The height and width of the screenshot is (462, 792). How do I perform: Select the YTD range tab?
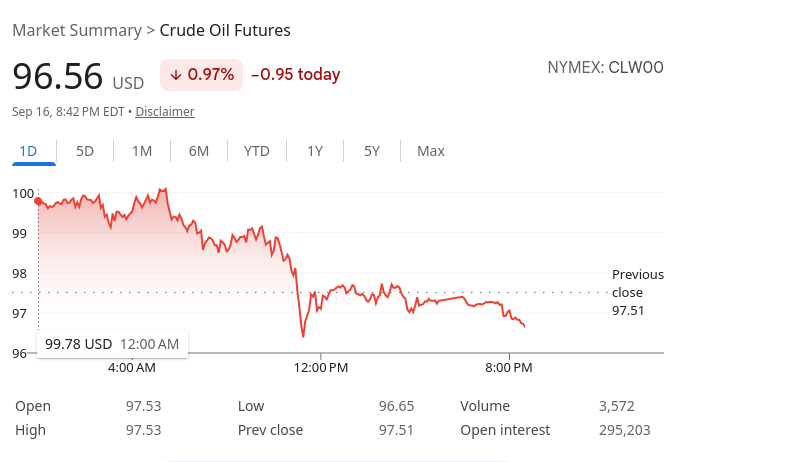point(257,151)
